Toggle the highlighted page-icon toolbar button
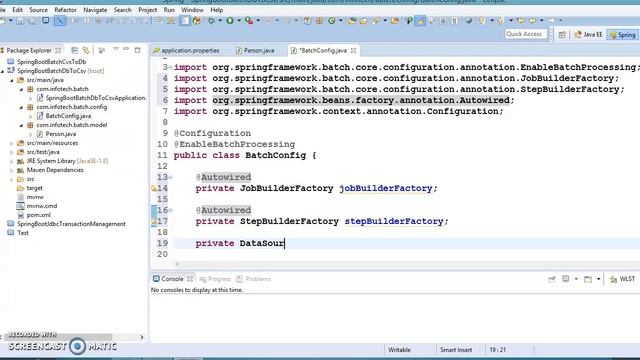 click(185, 20)
